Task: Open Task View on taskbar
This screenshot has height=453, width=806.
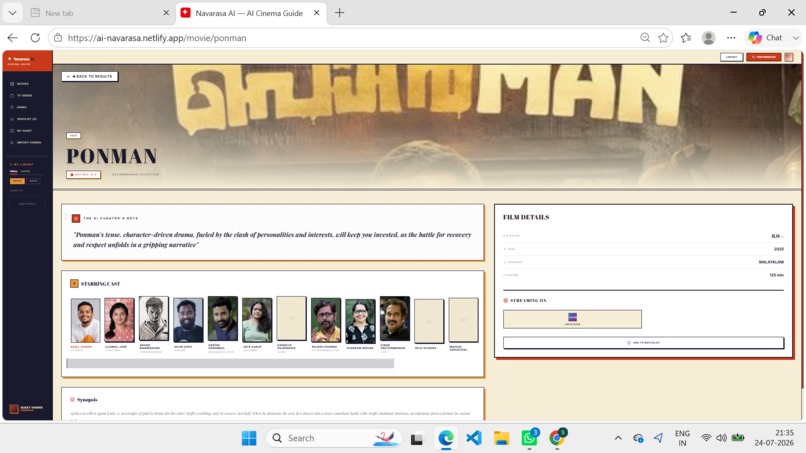Action: point(417,439)
